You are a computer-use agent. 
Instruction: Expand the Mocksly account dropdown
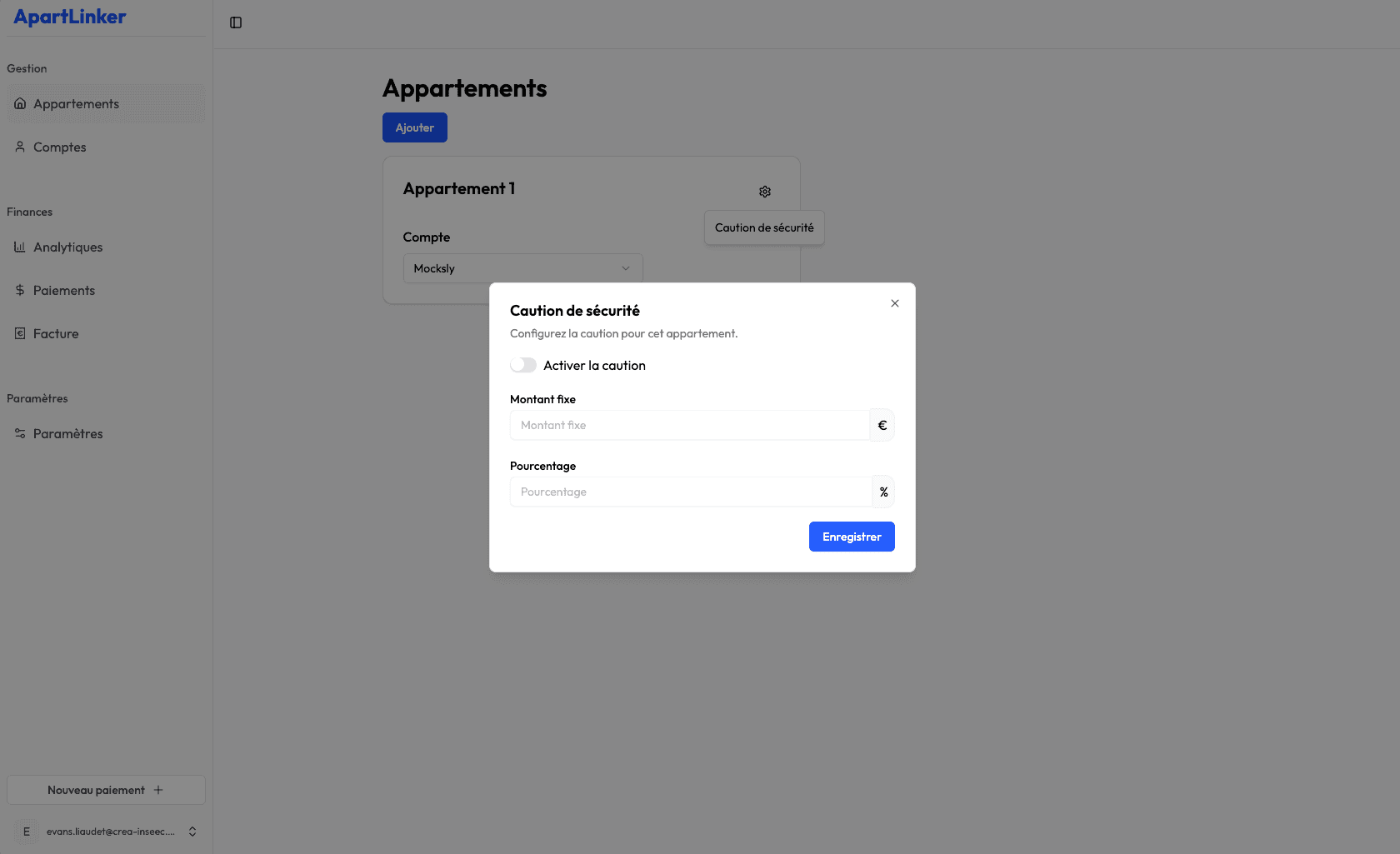(x=523, y=268)
